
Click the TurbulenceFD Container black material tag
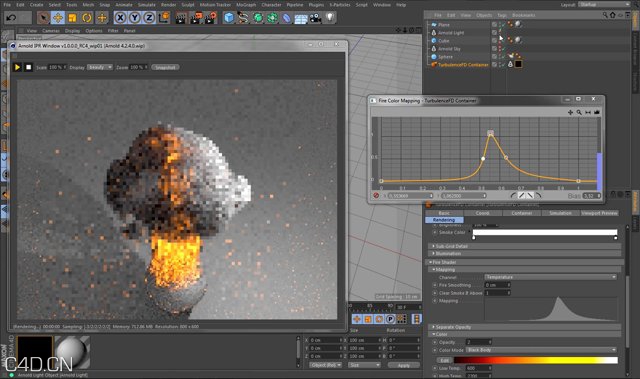518,64
